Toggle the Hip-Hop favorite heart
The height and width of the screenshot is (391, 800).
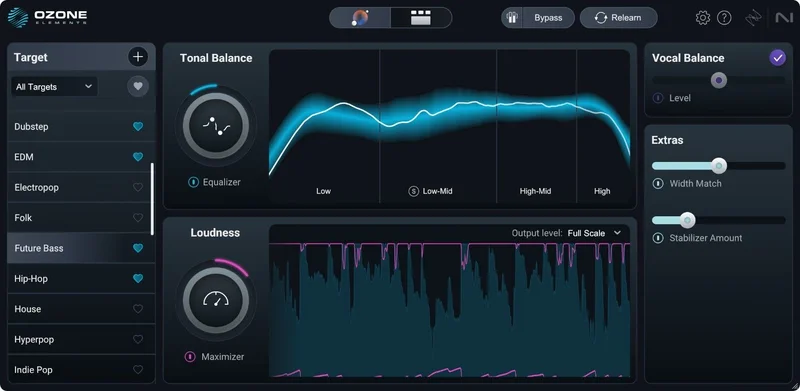[x=138, y=279]
